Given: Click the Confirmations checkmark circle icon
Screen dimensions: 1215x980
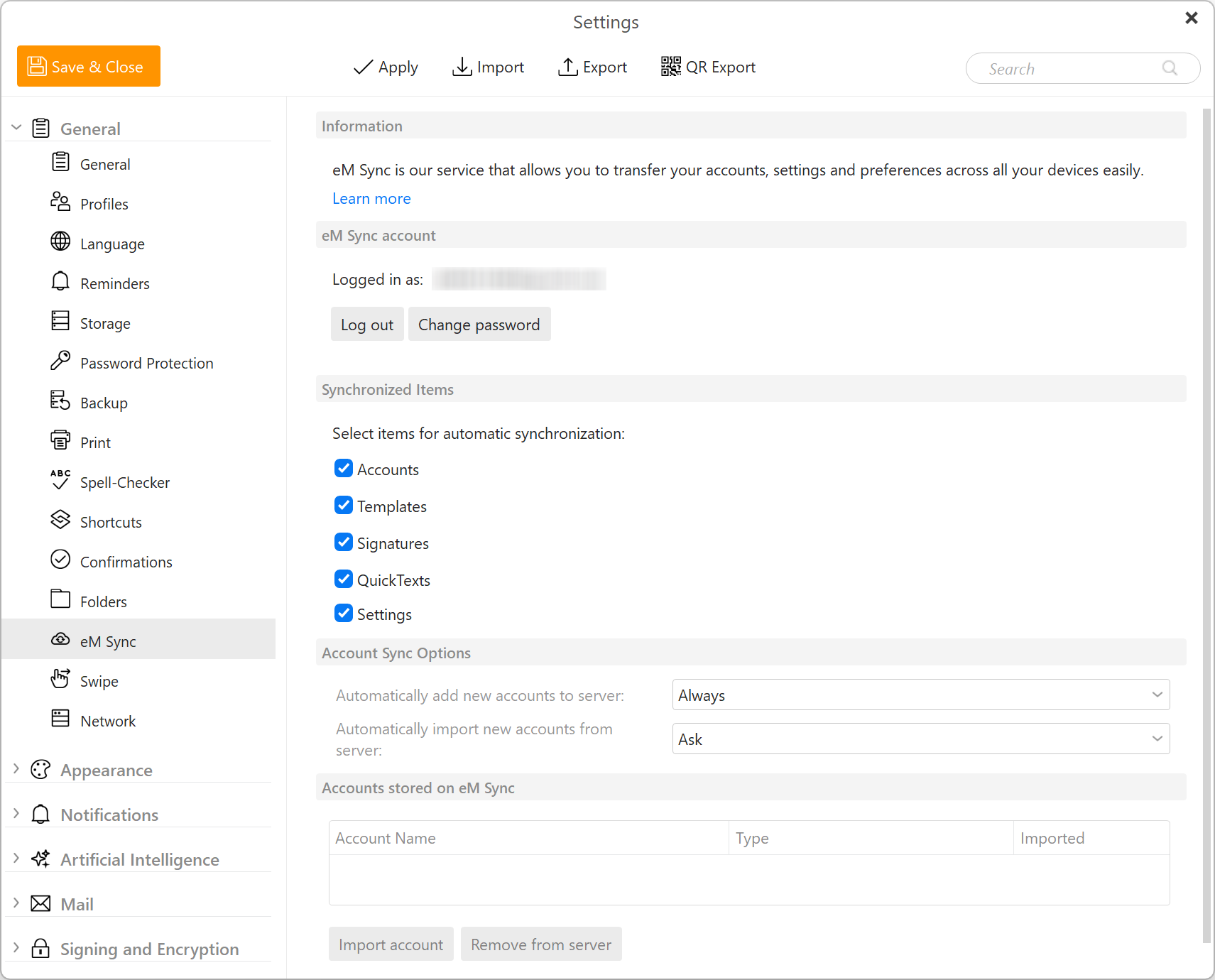Looking at the screenshot, I should pos(60,560).
